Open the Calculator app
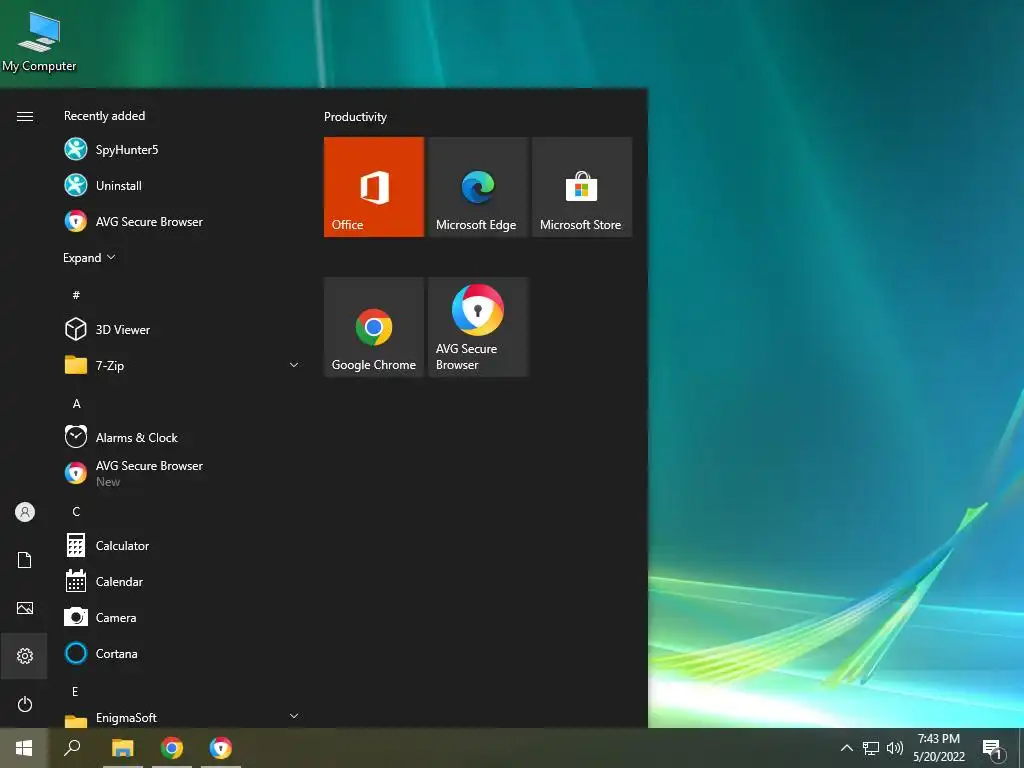1024x768 pixels. 183,545
